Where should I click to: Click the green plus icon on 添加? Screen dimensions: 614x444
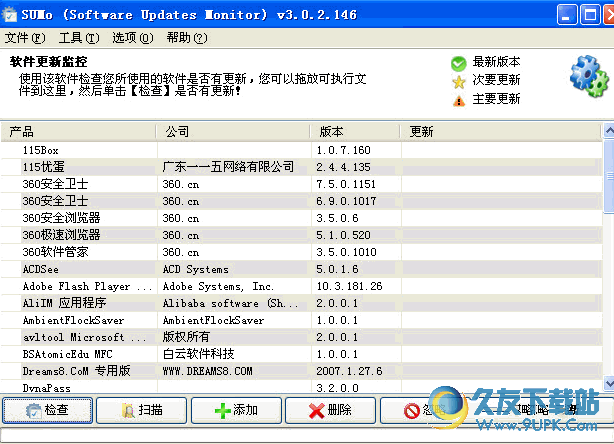point(223,411)
